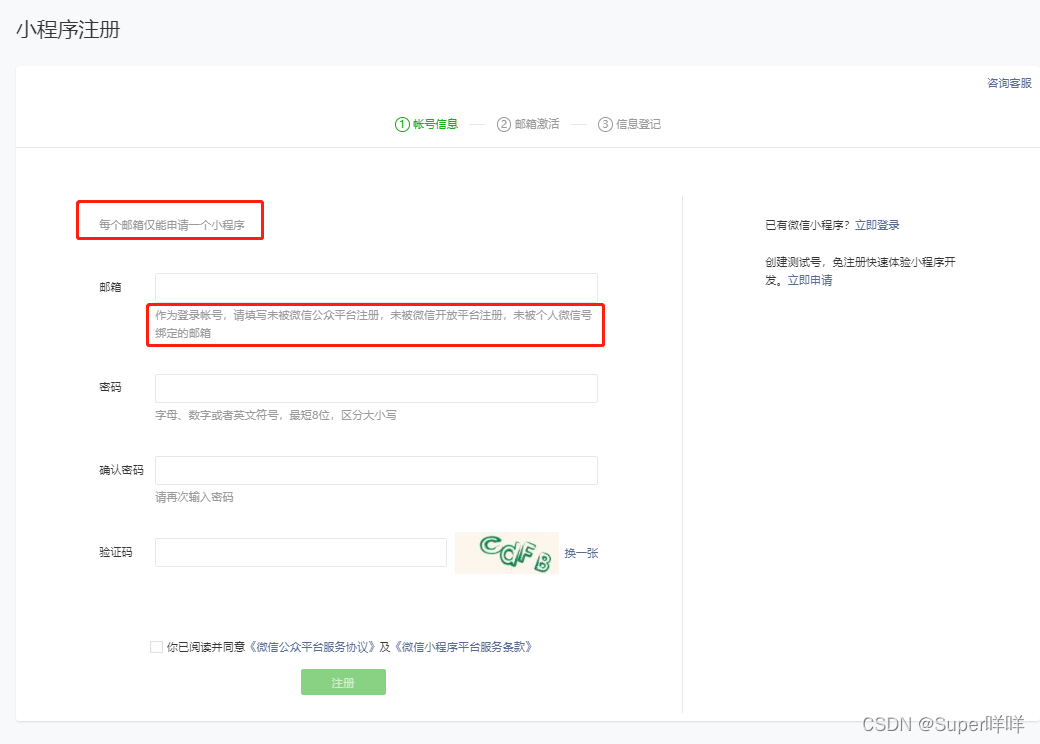Open 咨询客服 customer service link
Viewport: 1040px width, 744px height.
1009,83
